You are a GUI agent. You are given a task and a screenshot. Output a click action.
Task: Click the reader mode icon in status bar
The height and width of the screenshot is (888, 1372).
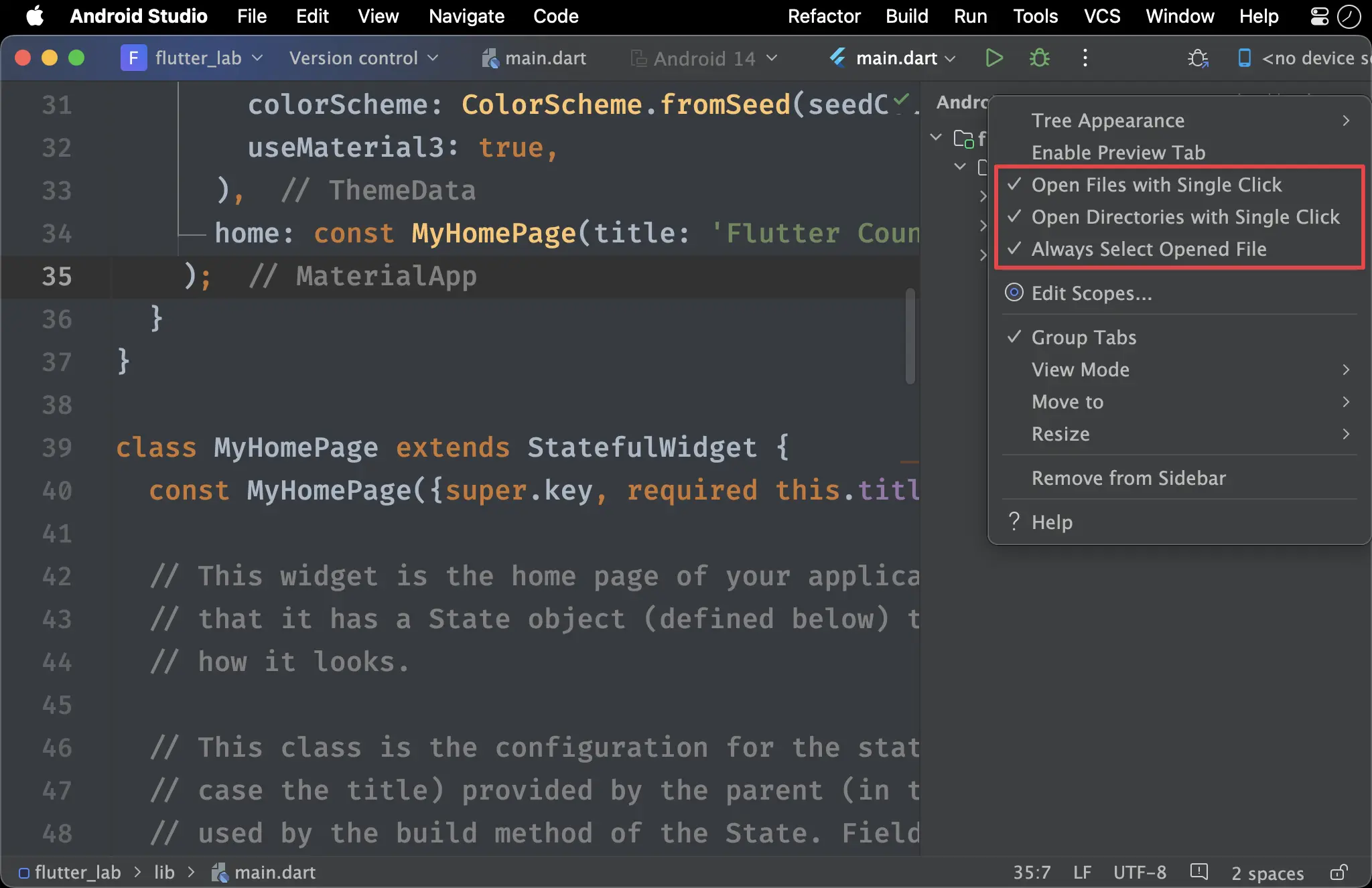pos(1199,872)
